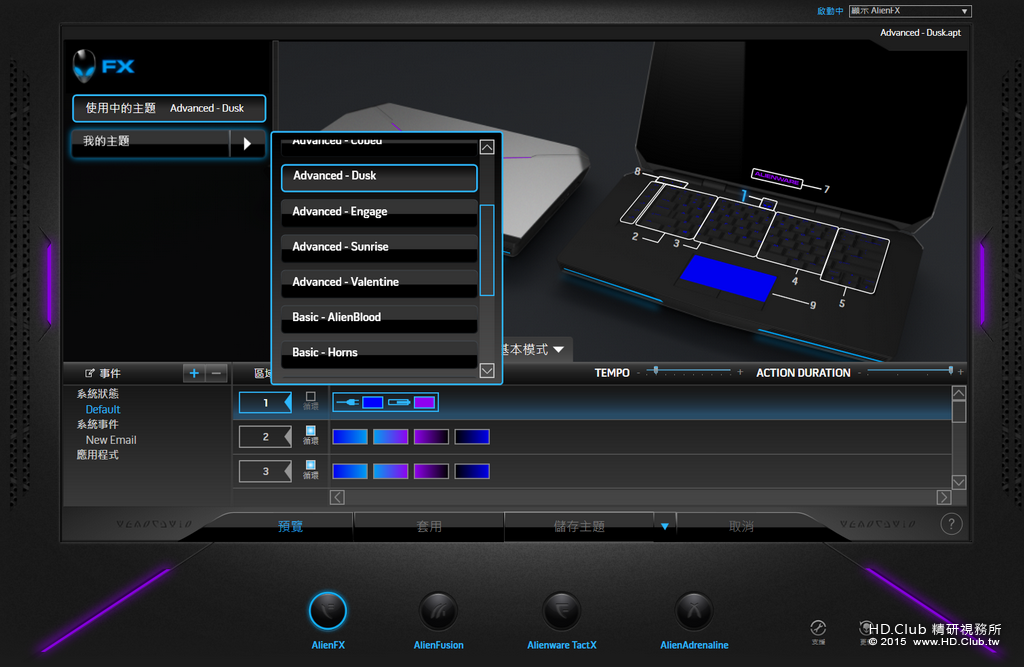The width and height of the screenshot is (1024, 667).
Task: Click the round help question mark icon
Action: coord(951,524)
